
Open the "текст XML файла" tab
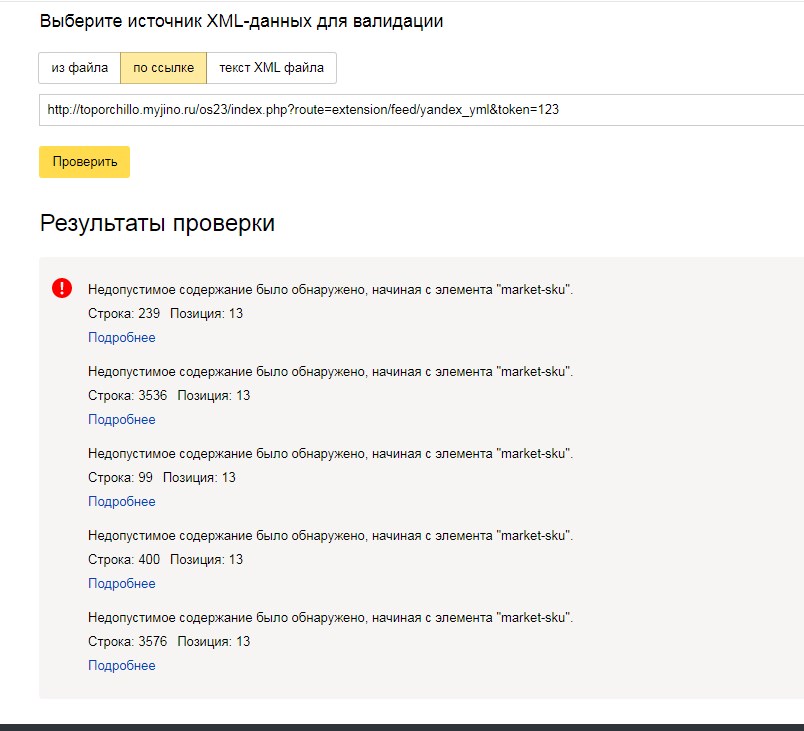[271, 68]
